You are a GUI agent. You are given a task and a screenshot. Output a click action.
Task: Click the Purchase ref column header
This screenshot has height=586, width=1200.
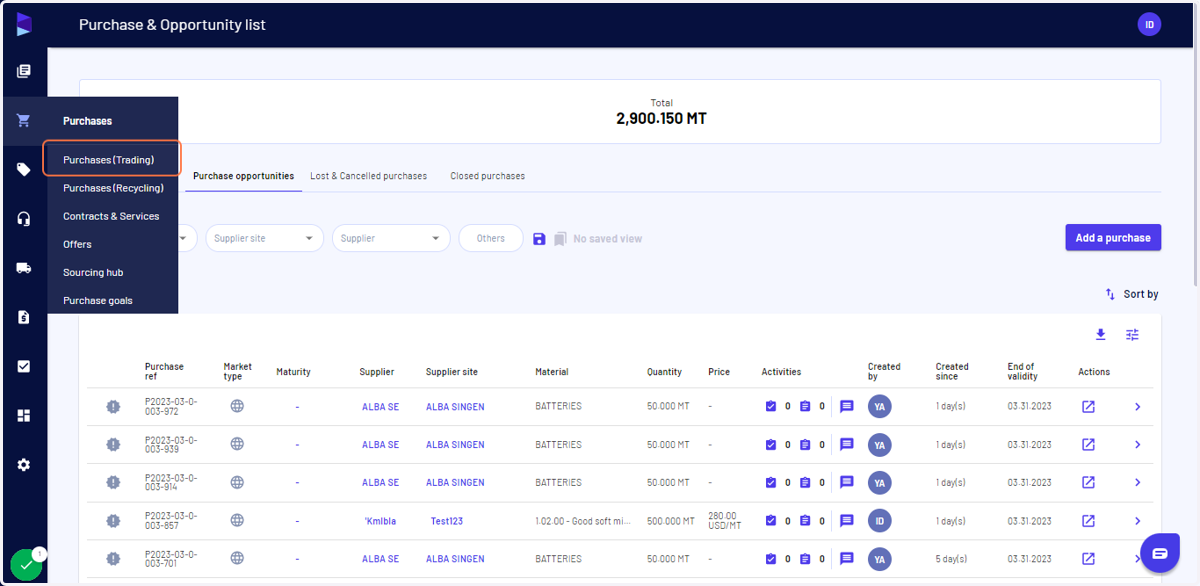164,372
